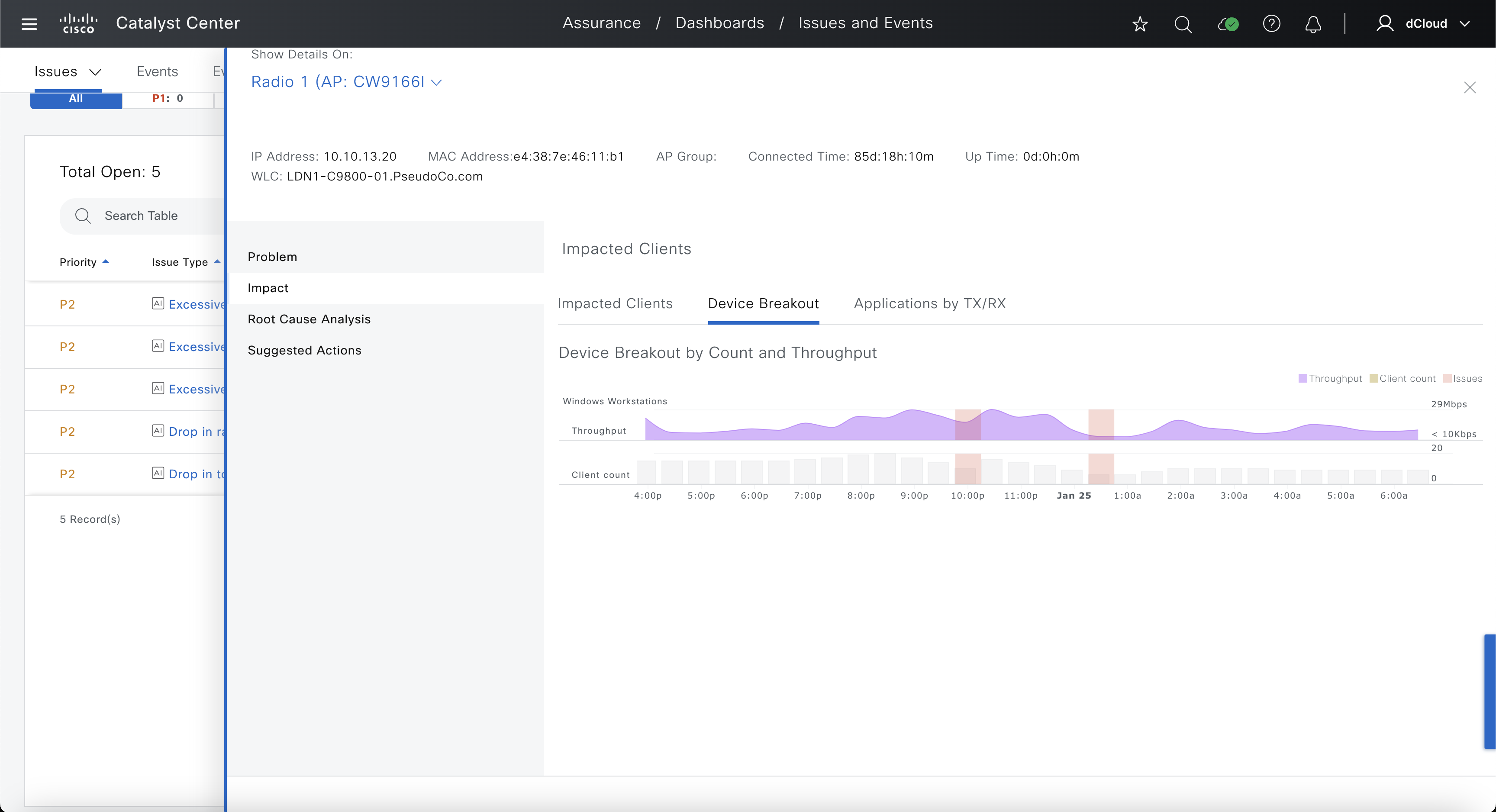
Task: Open global search magnifier icon
Action: 1183,24
